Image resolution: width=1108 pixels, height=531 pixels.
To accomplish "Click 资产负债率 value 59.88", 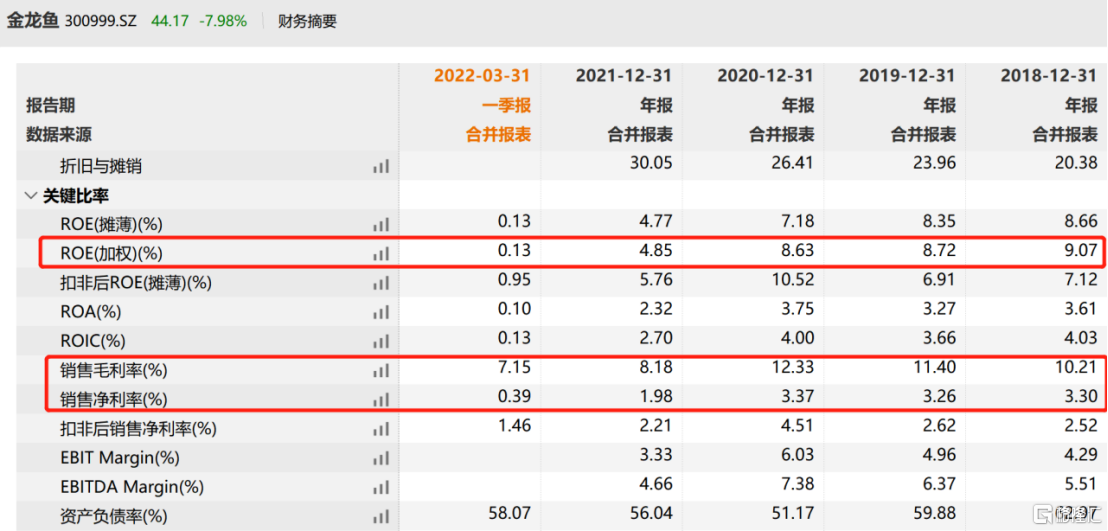I will click(936, 515).
